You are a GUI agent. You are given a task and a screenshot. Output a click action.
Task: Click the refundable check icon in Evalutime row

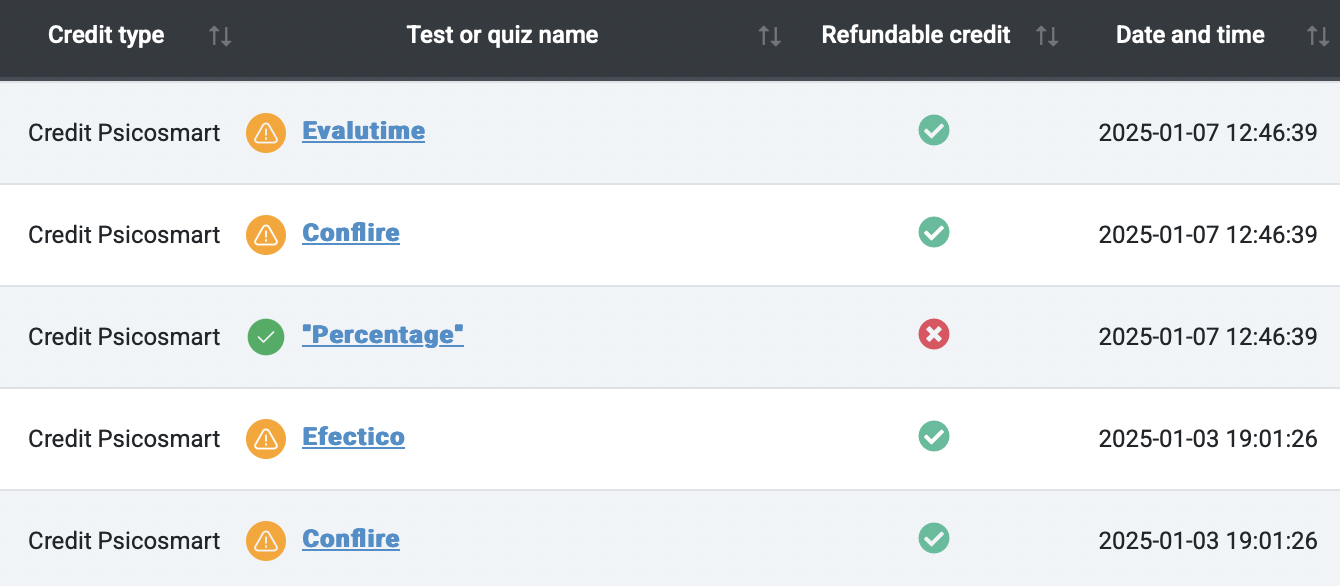[934, 130]
